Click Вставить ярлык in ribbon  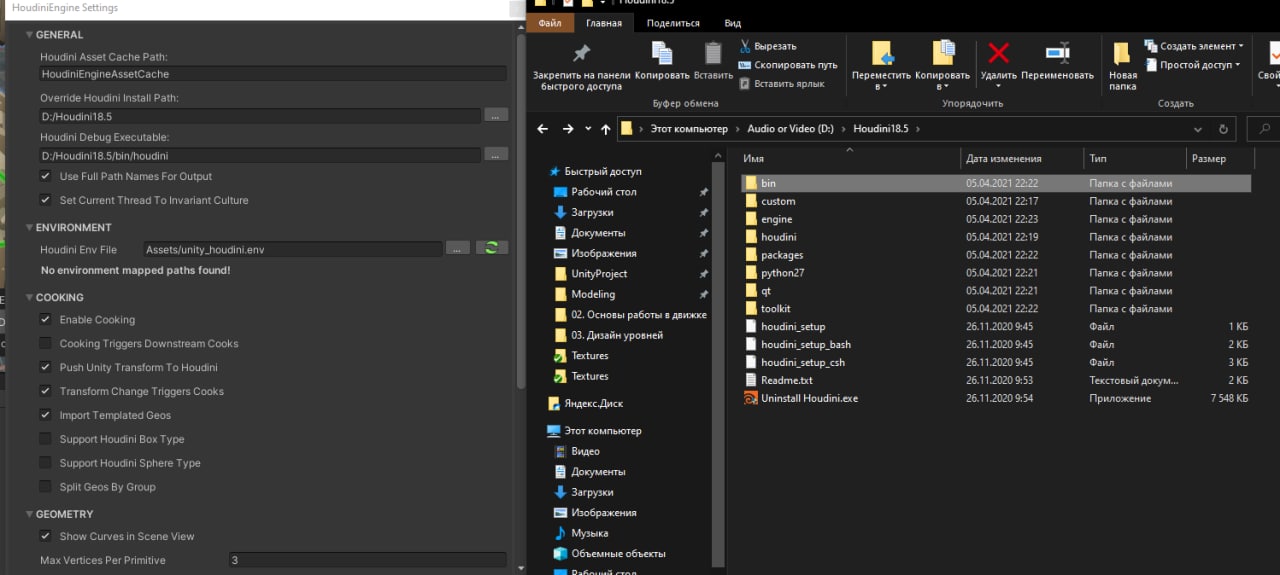click(781, 84)
